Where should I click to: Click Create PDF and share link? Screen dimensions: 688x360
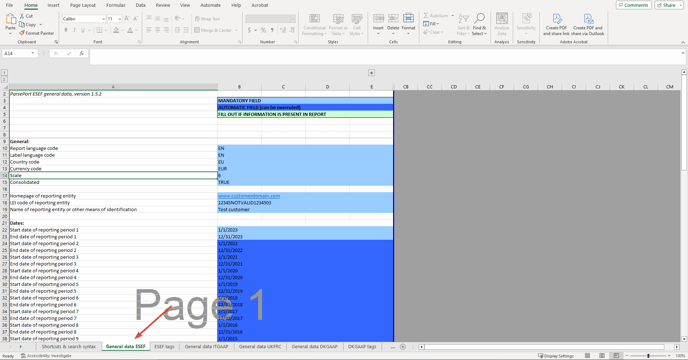(x=556, y=24)
